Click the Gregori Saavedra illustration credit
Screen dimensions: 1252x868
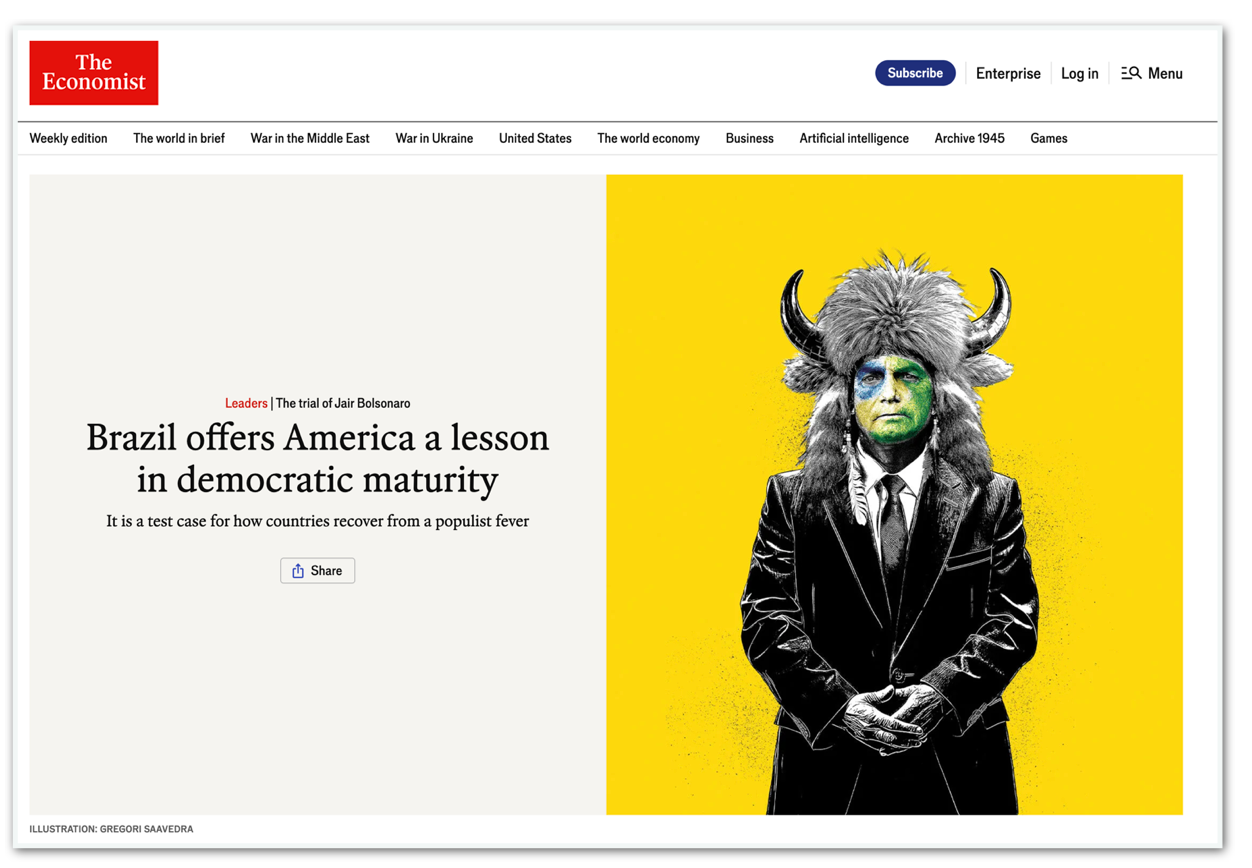pos(111,829)
